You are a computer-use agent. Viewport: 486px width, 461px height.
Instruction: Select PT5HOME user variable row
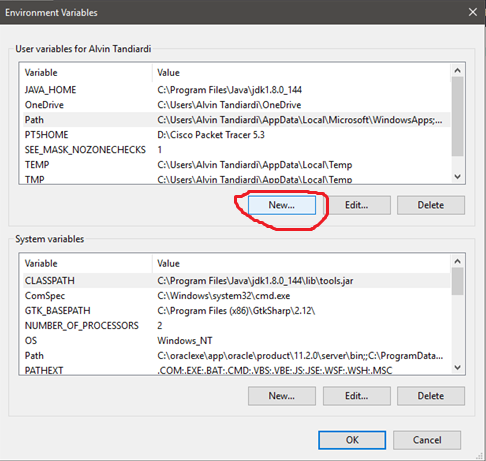237,135
